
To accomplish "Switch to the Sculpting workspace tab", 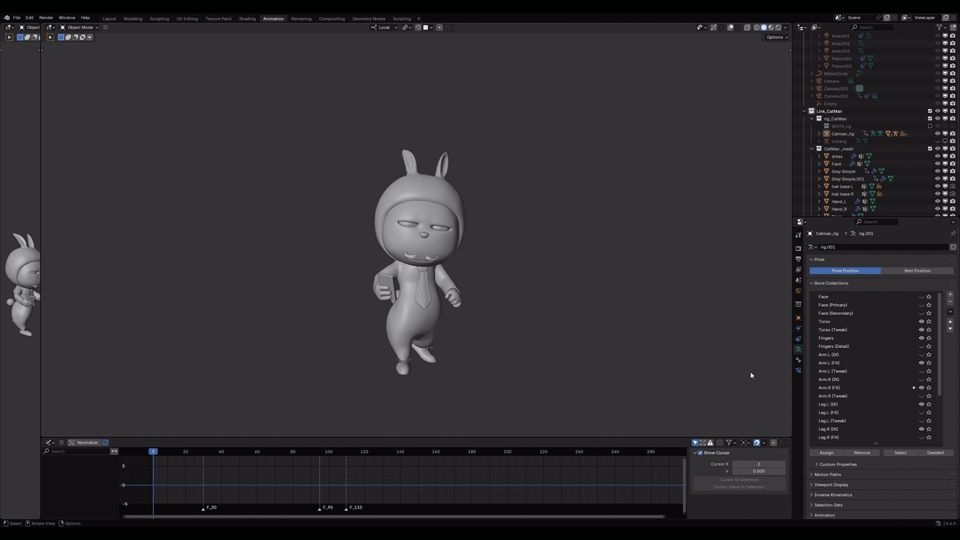I will (159, 19).
